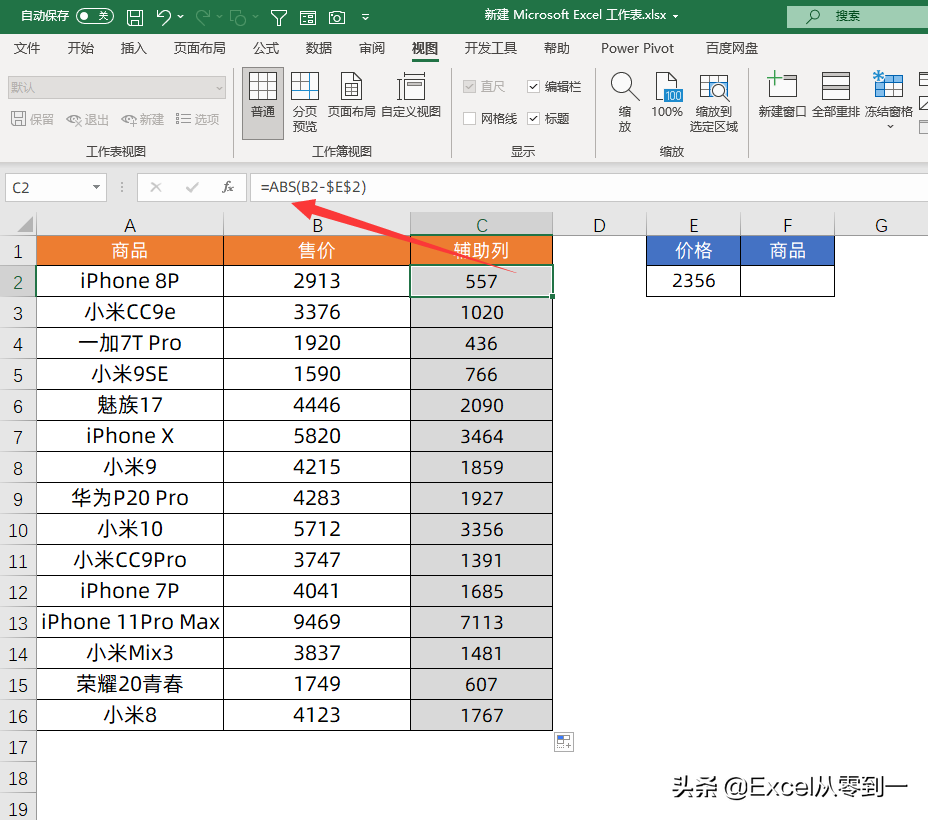The width and height of the screenshot is (928, 820).
Task: Open Customize Quick Access Toolbar dropdown
Action: tap(366, 17)
